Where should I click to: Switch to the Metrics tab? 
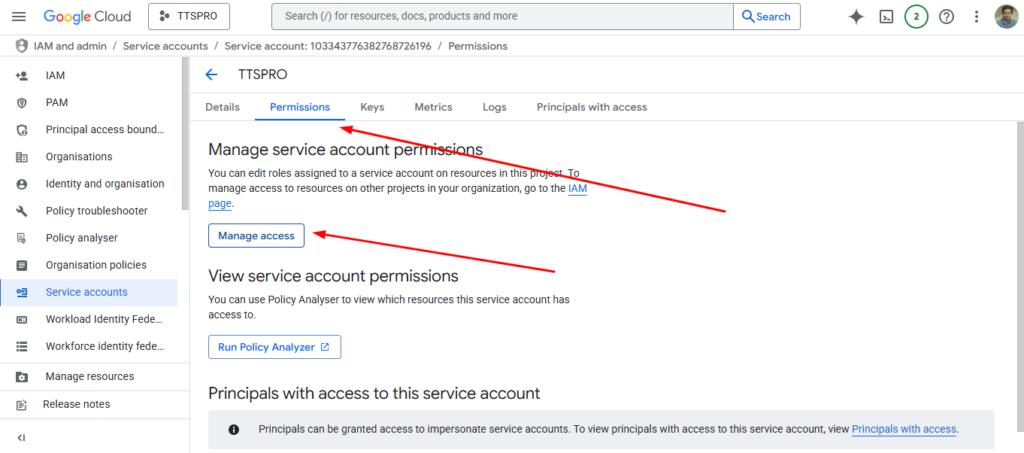[433, 107]
